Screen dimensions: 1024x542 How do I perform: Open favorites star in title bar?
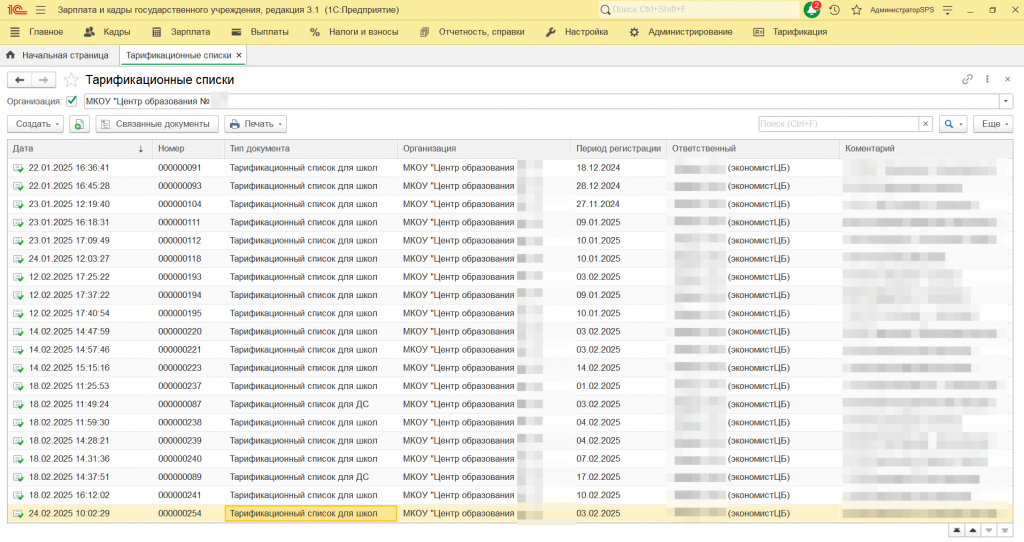[856, 10]
